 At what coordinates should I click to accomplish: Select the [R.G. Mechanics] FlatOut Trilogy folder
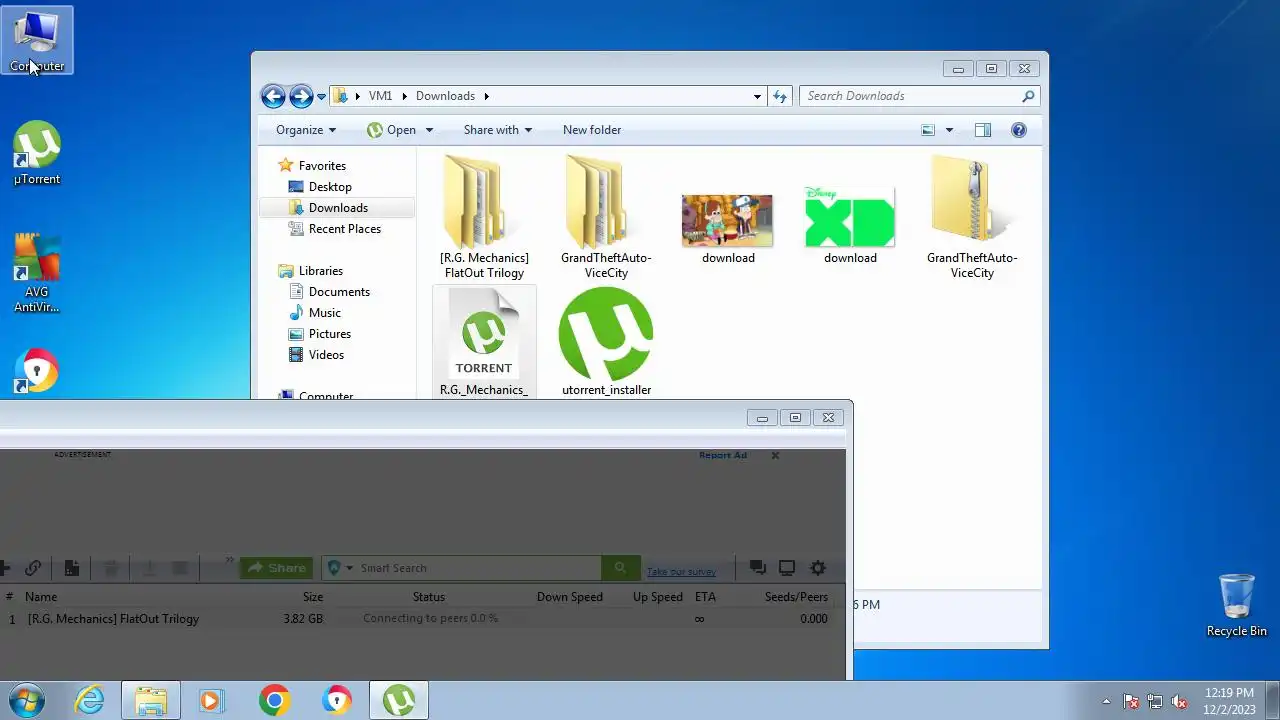point(485,217)
